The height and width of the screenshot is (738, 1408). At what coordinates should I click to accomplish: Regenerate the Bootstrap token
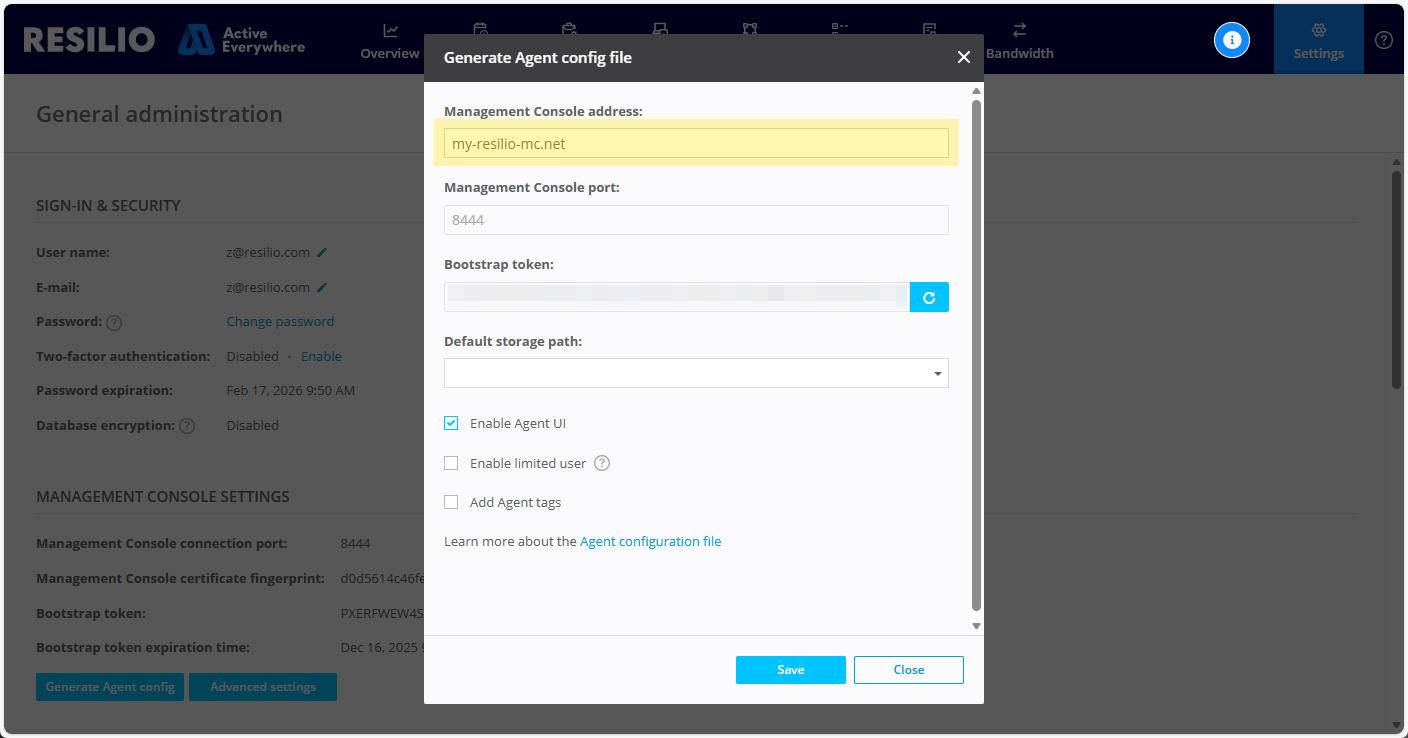pos(929,296)
